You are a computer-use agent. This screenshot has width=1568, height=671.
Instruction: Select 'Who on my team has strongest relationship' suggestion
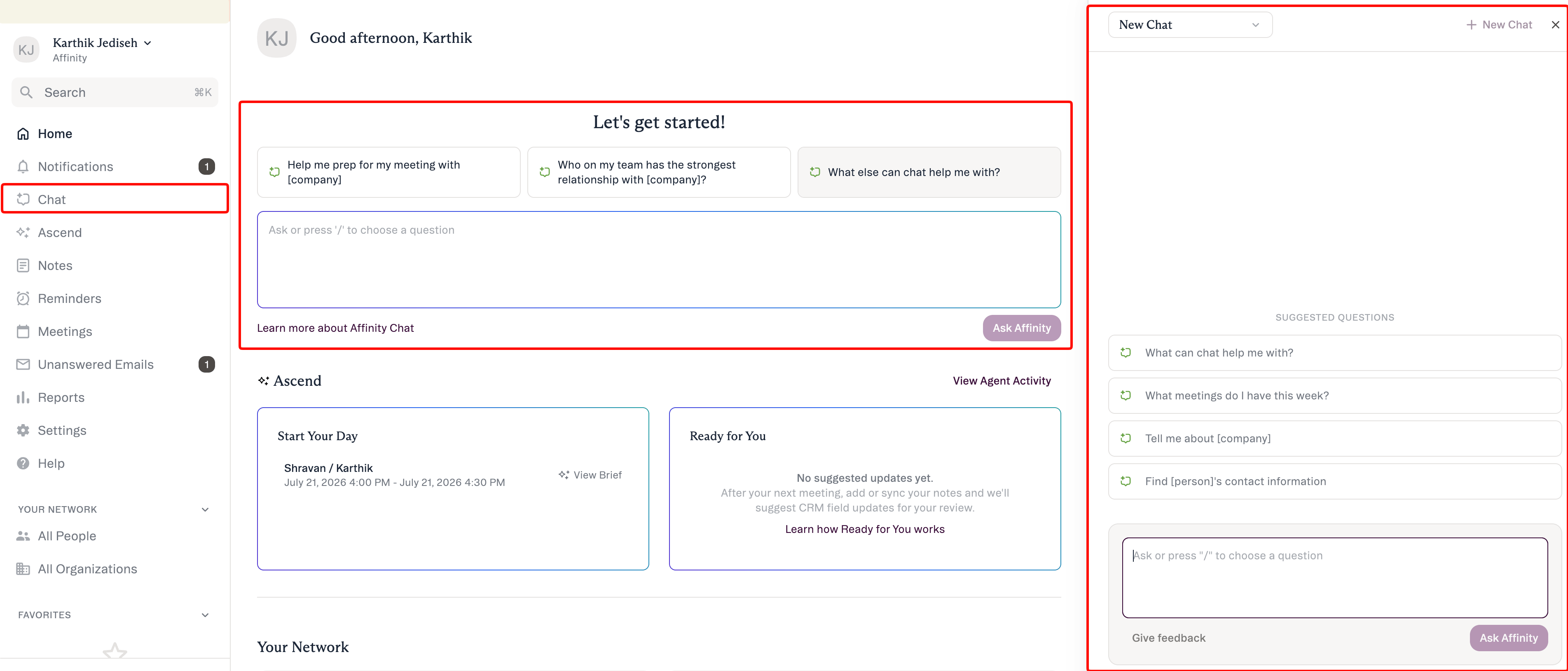[659, 172]
